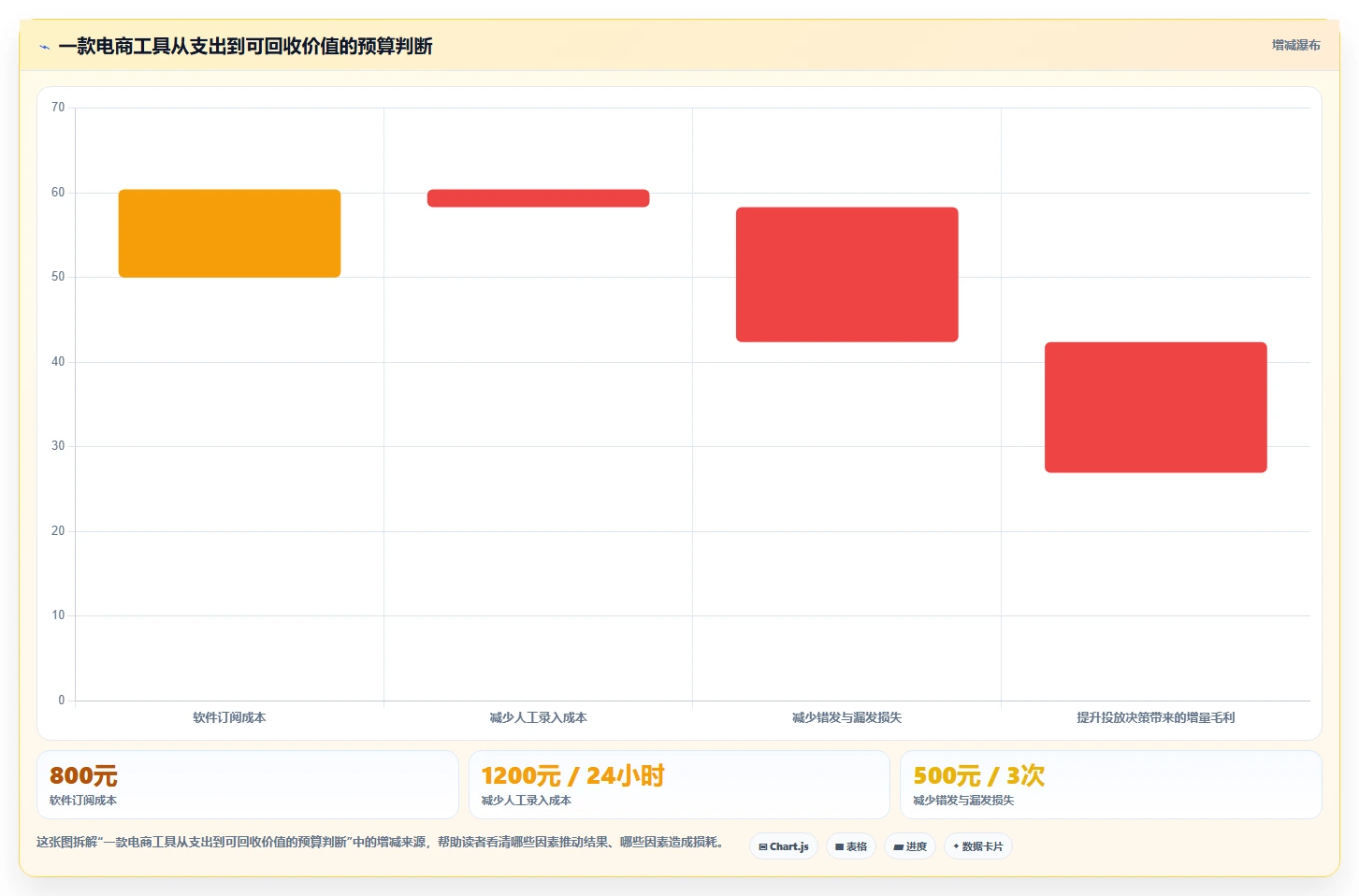Select the thin red 减少人工录入成本 bar
The width and height of the screenshot is (1359, 896).
(538, 198)
